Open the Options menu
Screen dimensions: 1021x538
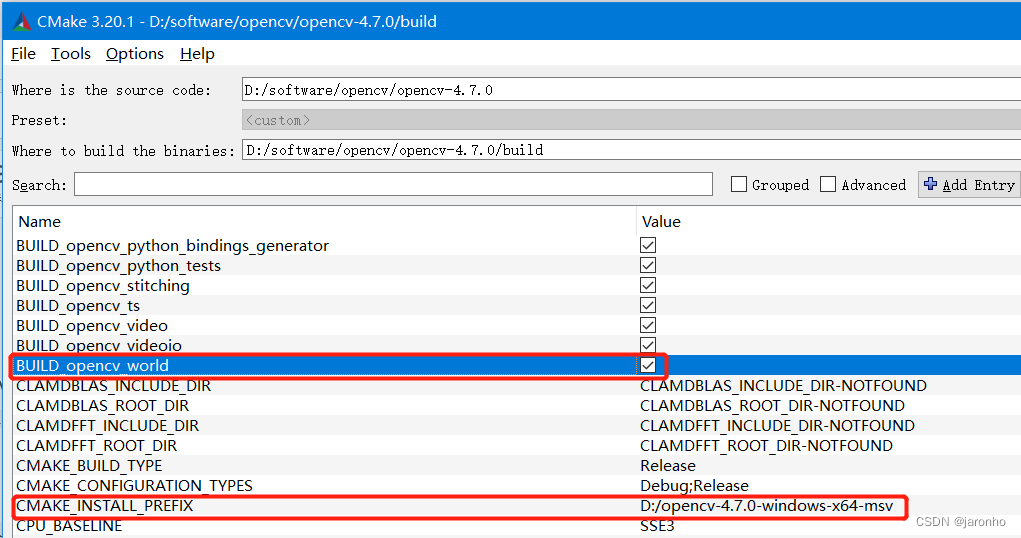pyautogui.click(x=135, y=53)
